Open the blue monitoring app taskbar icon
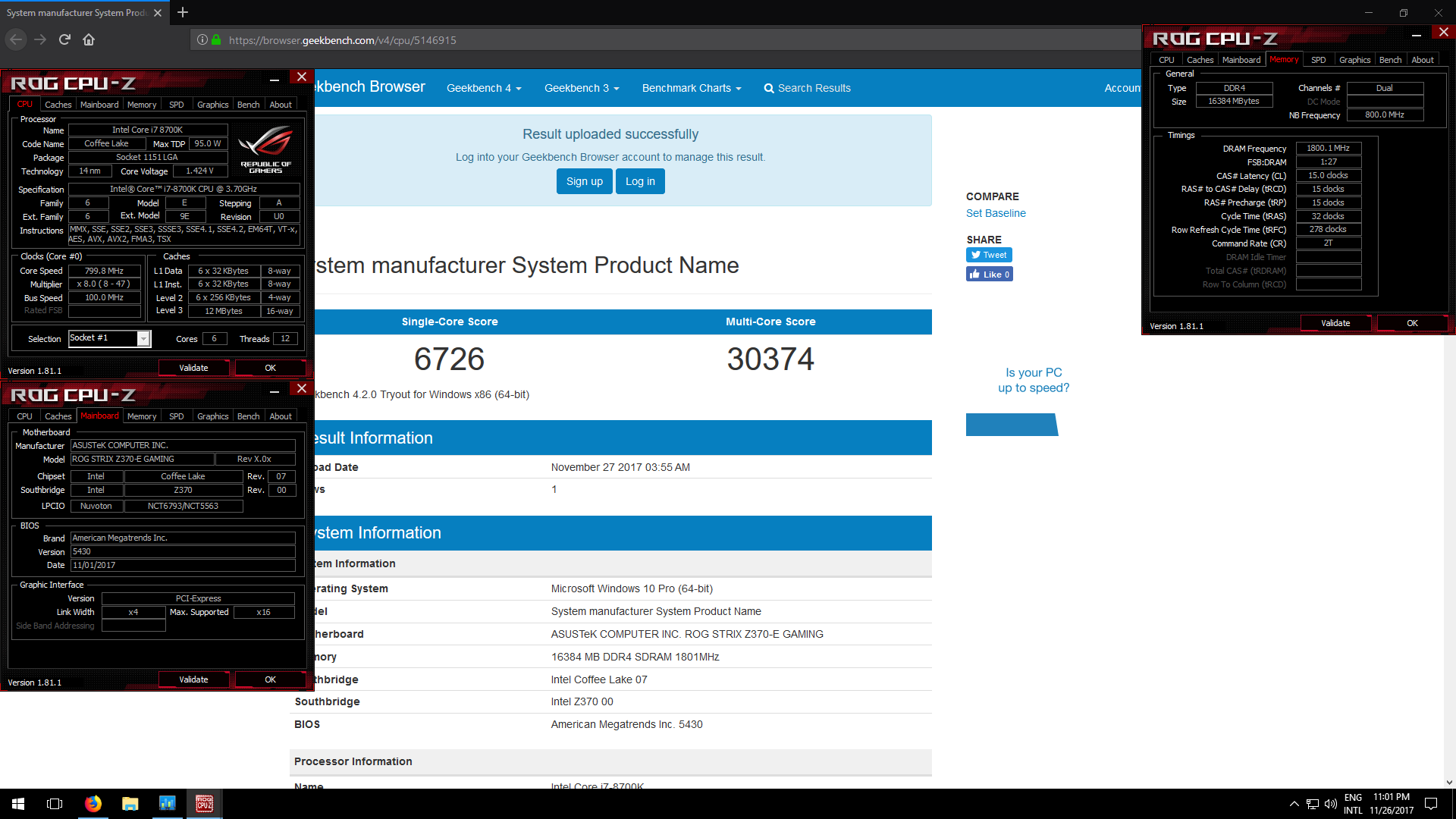Viewport: 1456px width, 819px height. tap(168, 804)
